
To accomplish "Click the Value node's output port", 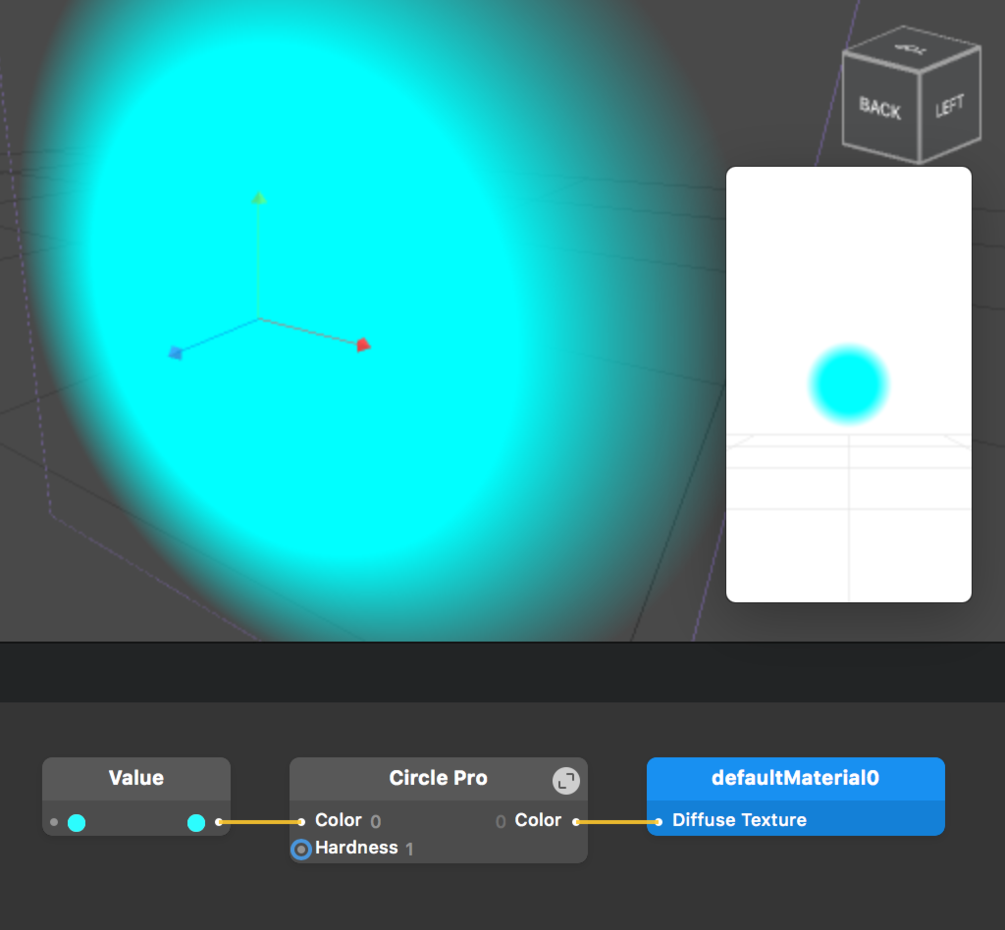I will 219,821.
